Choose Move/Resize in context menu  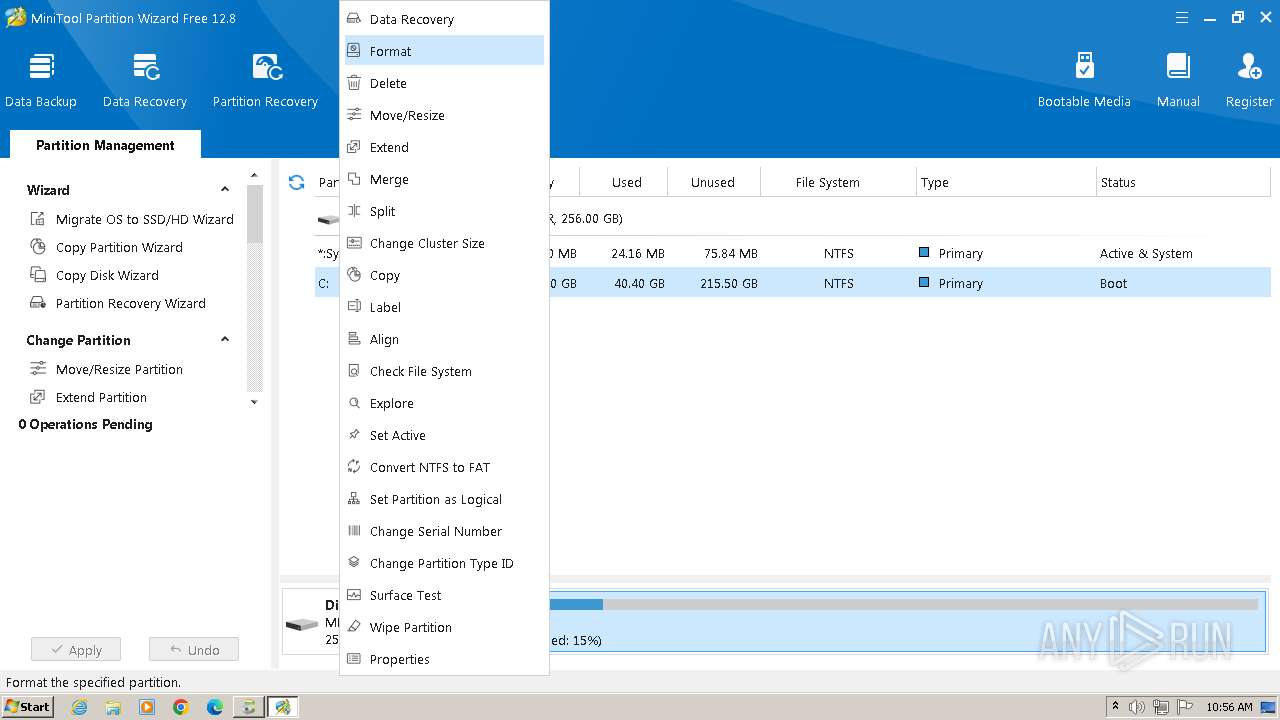444,115
